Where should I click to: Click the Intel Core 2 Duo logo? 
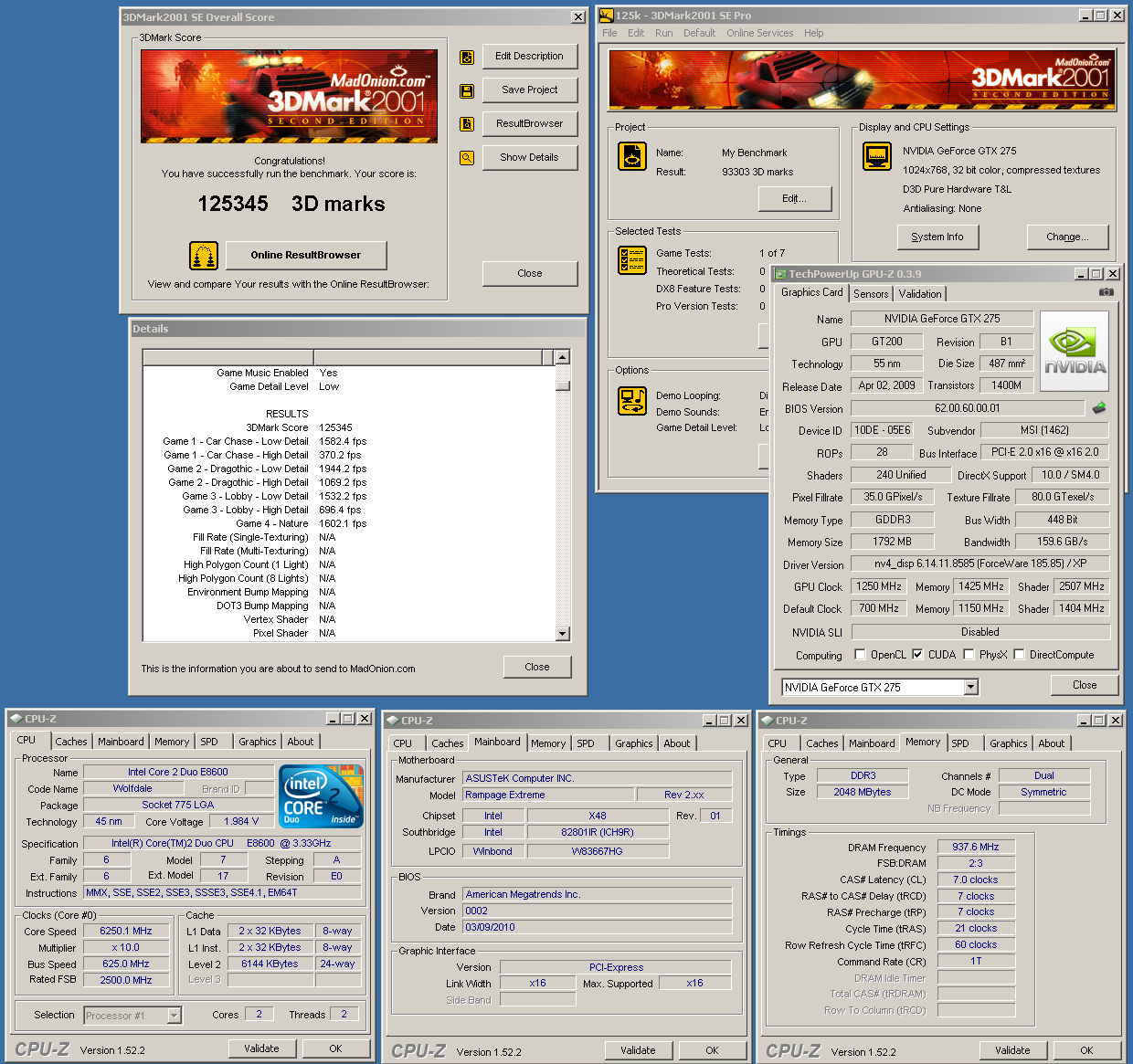pyautogui.click(x=322, y=796)
